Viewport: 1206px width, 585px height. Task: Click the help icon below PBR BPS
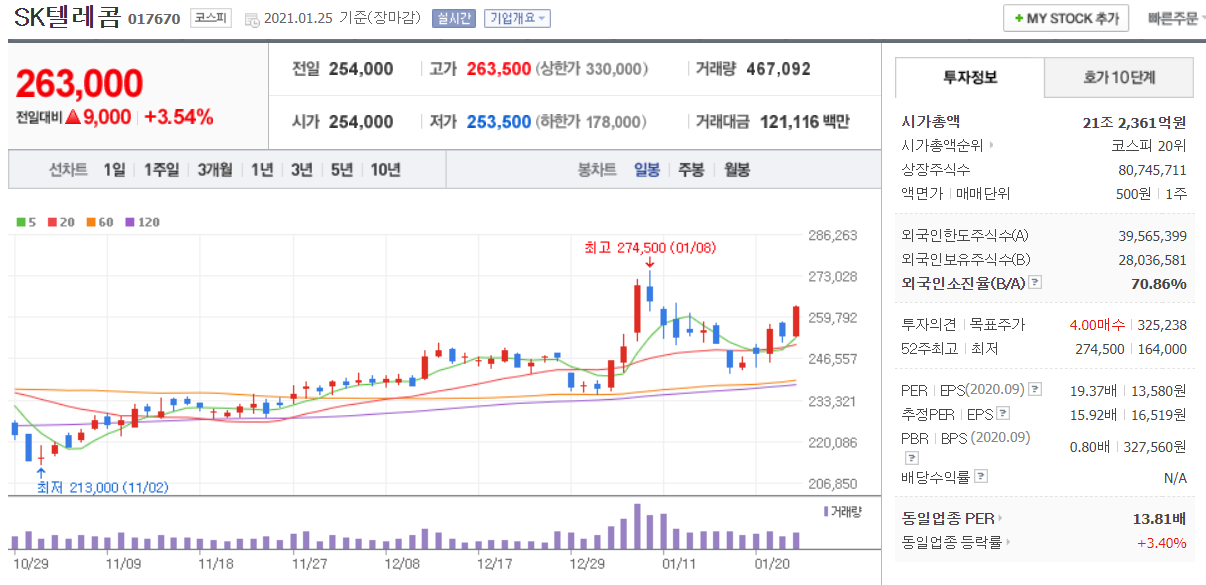(x=910, y=457)
